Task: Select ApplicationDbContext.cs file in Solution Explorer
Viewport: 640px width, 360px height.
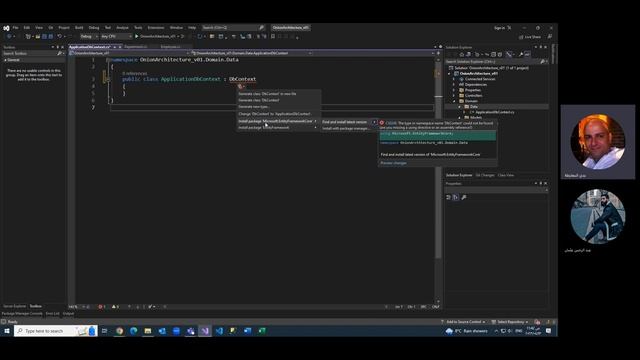Action: [x=494, y=112]
